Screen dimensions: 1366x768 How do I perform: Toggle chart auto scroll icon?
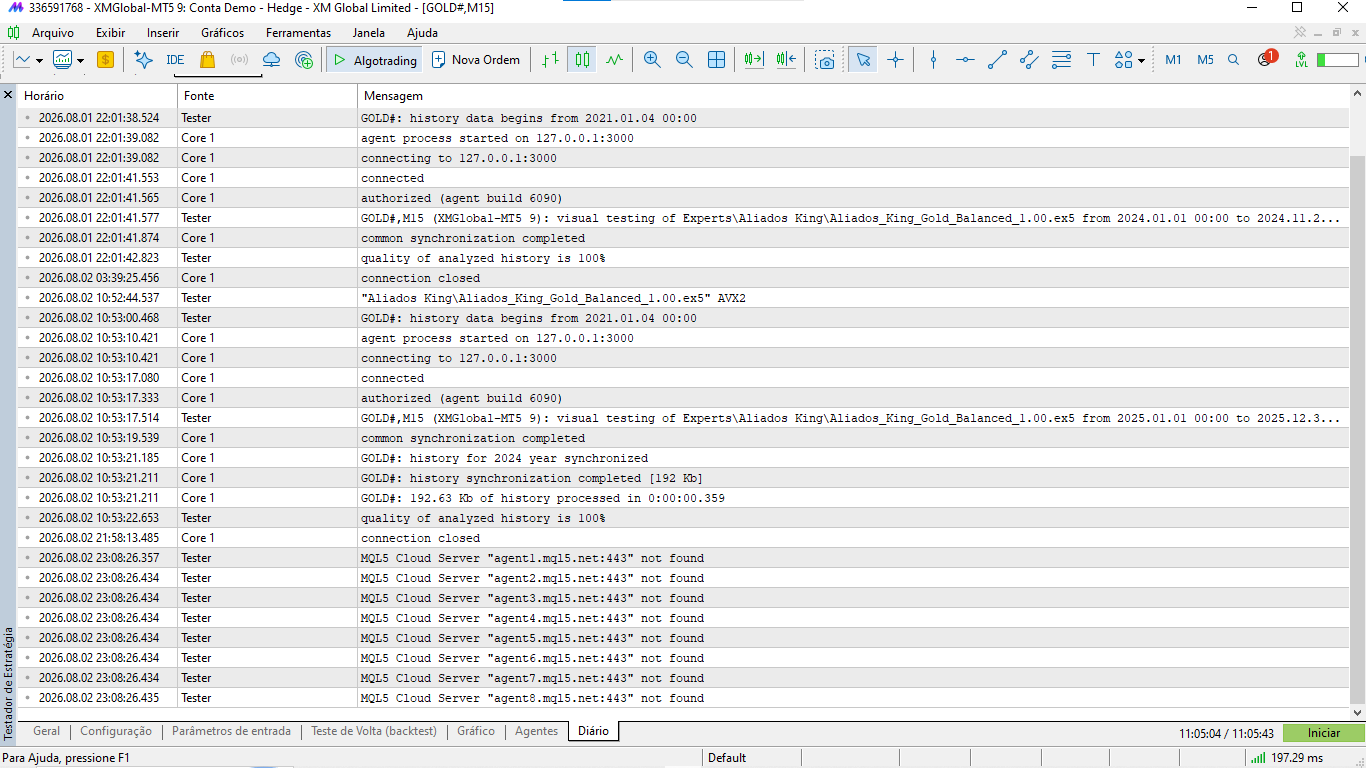point(754,60)
